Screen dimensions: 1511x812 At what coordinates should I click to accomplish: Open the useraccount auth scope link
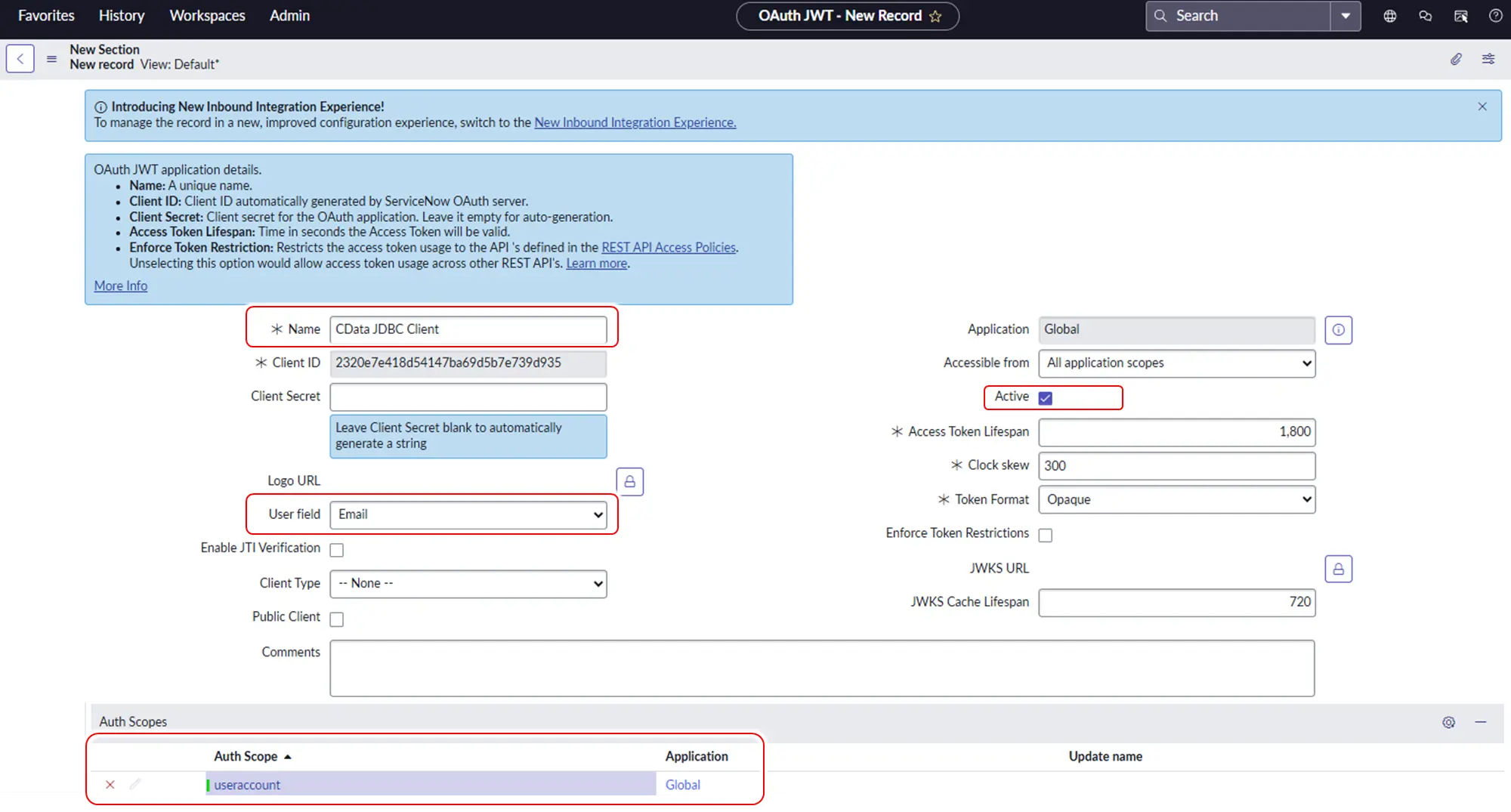click(247, 786)
